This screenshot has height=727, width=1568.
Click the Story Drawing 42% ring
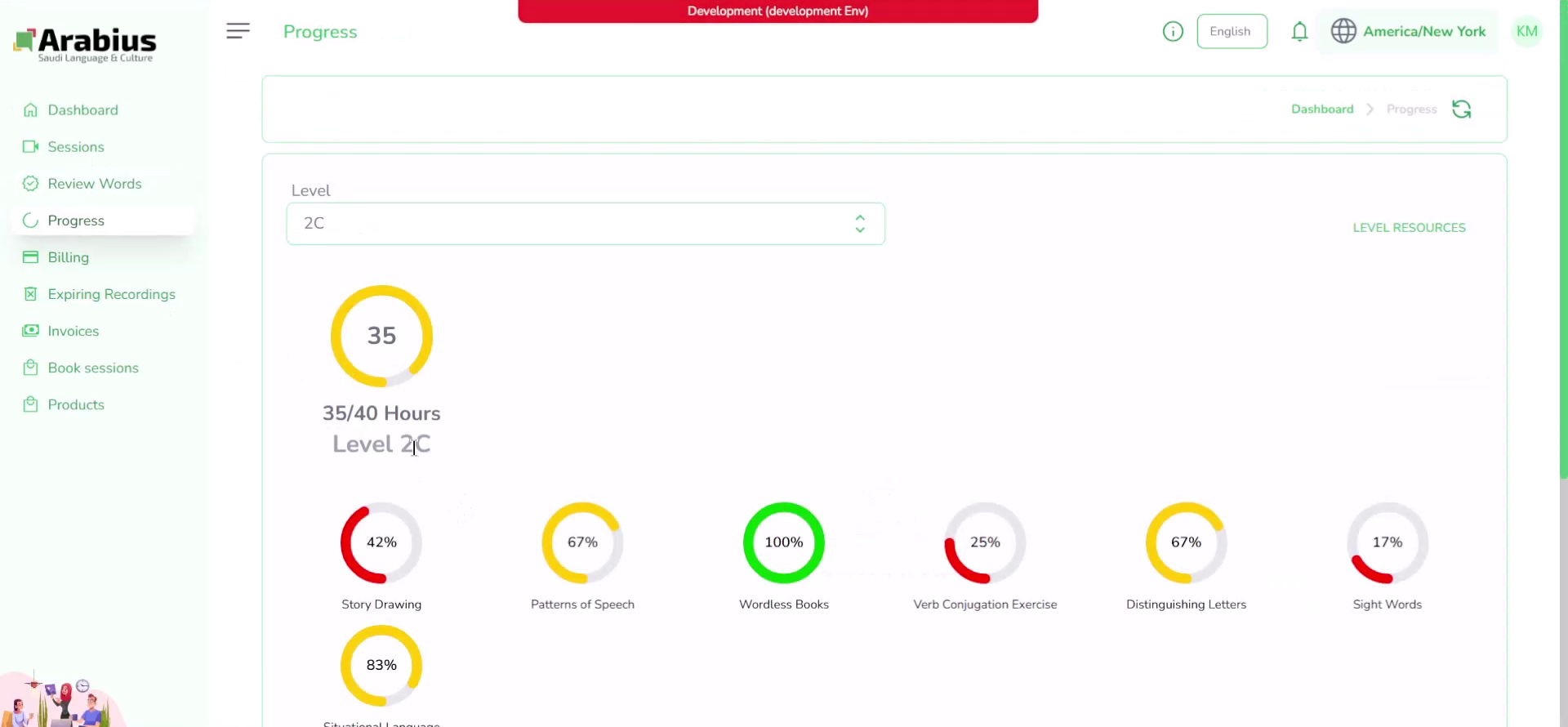coord(381,542)
